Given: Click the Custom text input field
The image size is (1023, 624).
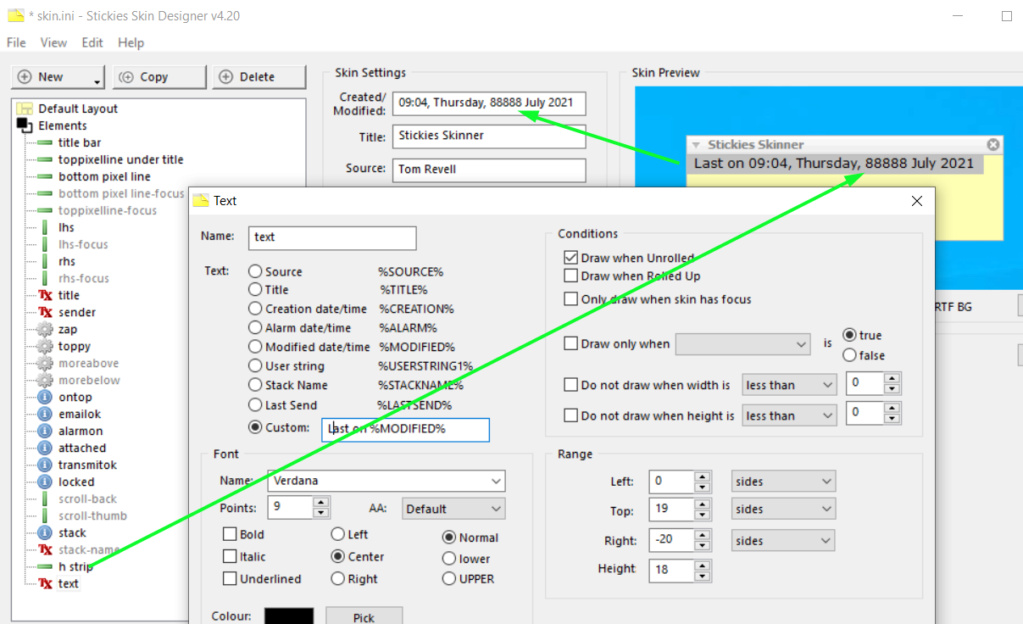Looking at the screenshot, I should [405, 429].
